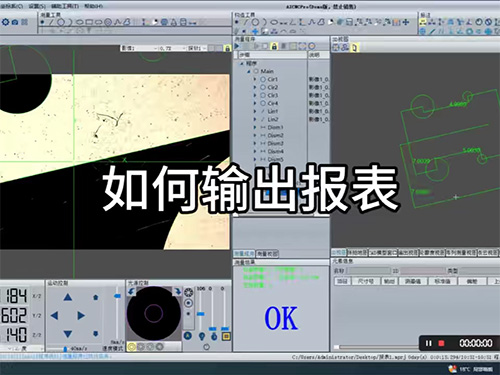500x375 pixels.
Task: Collapse the Main program node
Action: pyautogui.click(x=249, y=71)
